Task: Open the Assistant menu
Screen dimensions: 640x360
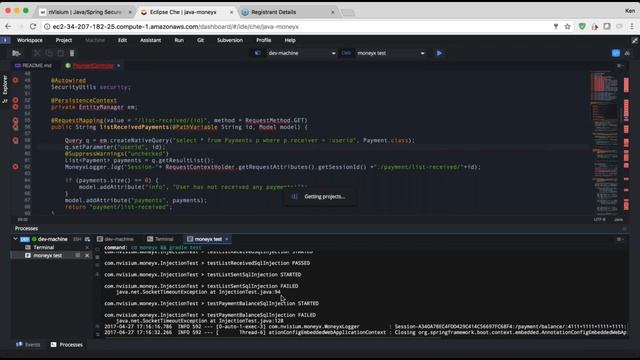Action: [151, 40]
